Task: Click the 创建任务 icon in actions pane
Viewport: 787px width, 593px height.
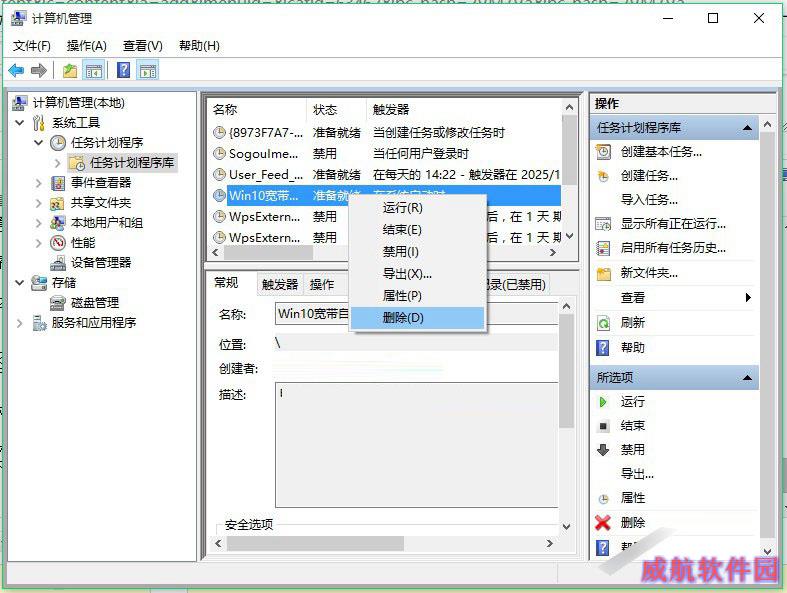Action: coord(603,176)
